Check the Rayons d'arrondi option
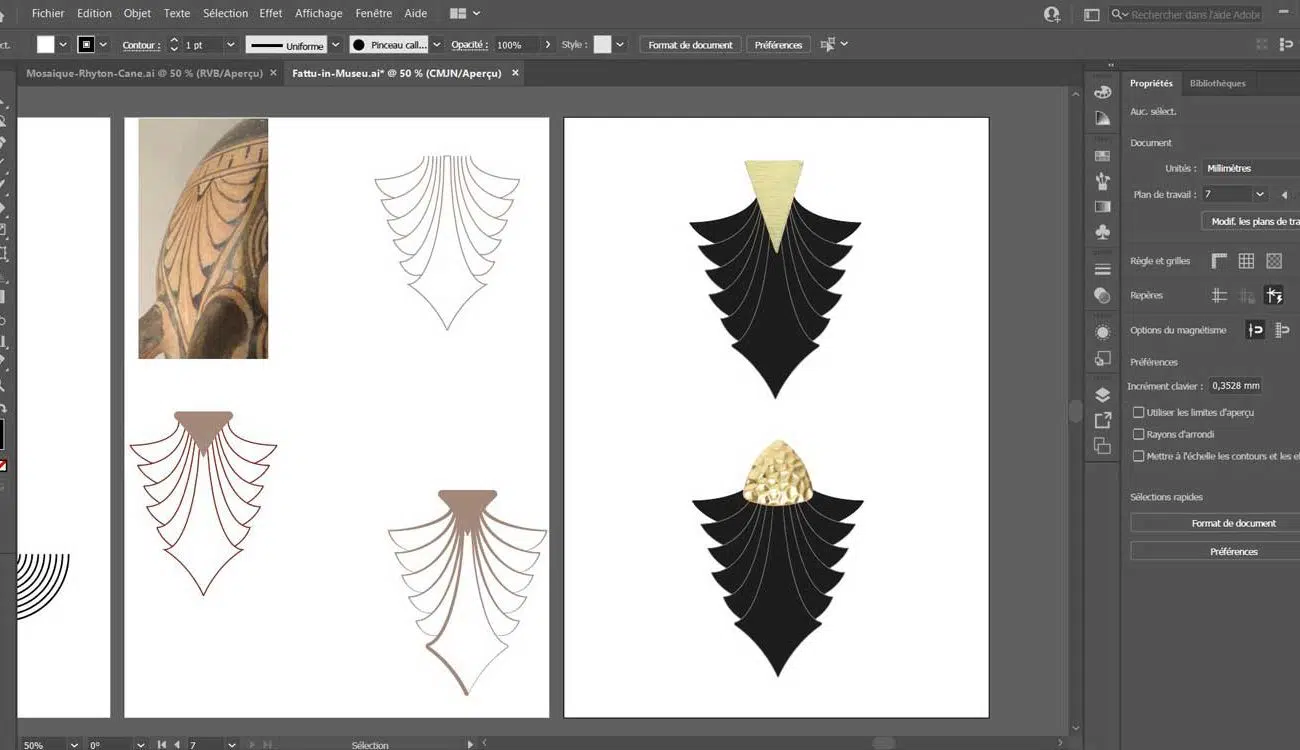Viewport: 1300px width, 750px height. pos(1138,434)
